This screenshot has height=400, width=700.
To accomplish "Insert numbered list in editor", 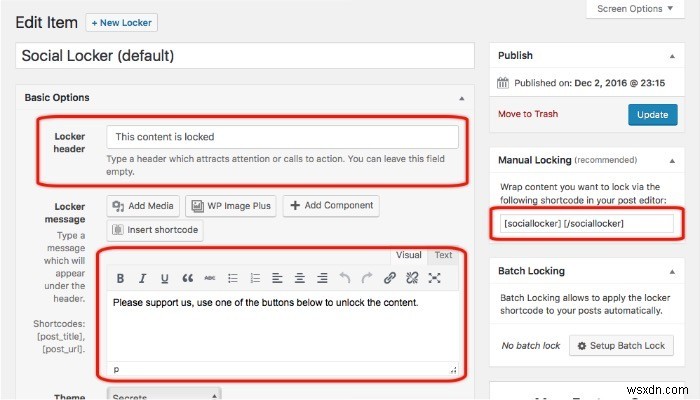I will [255, 279].
